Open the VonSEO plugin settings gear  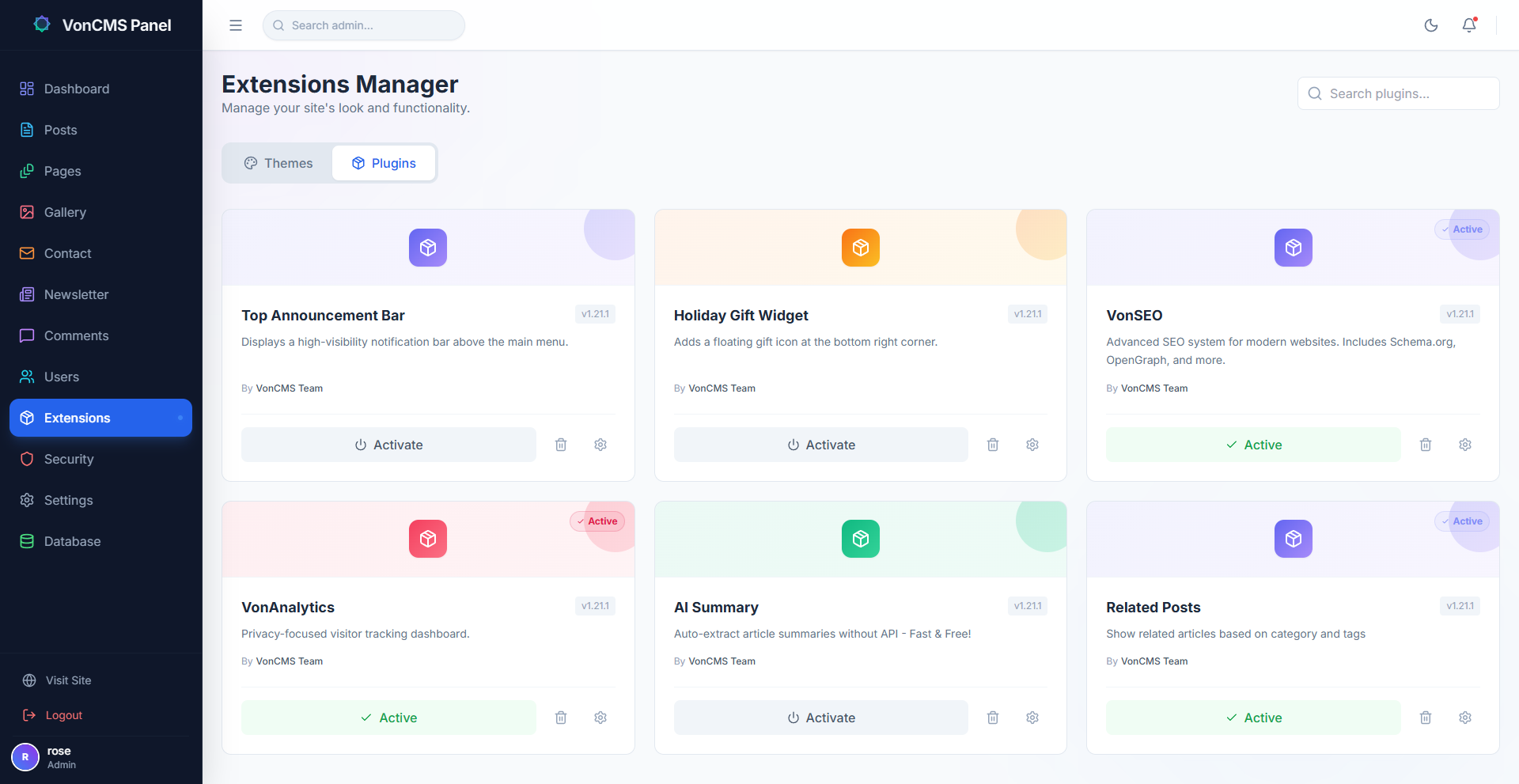pyautogui.click(x=1464, y=445)
